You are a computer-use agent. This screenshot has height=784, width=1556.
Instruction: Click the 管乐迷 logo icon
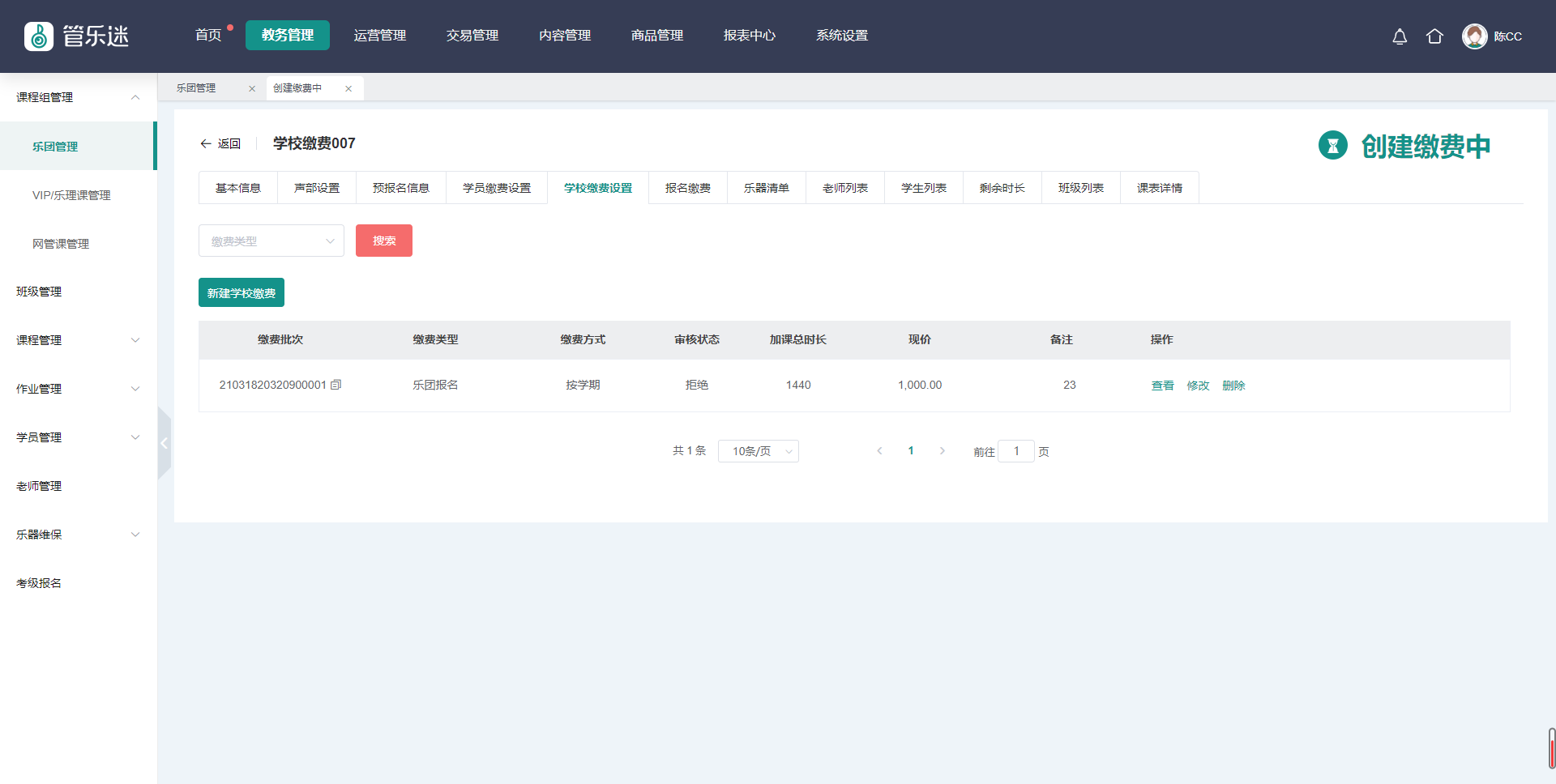(x=39, y=36)
